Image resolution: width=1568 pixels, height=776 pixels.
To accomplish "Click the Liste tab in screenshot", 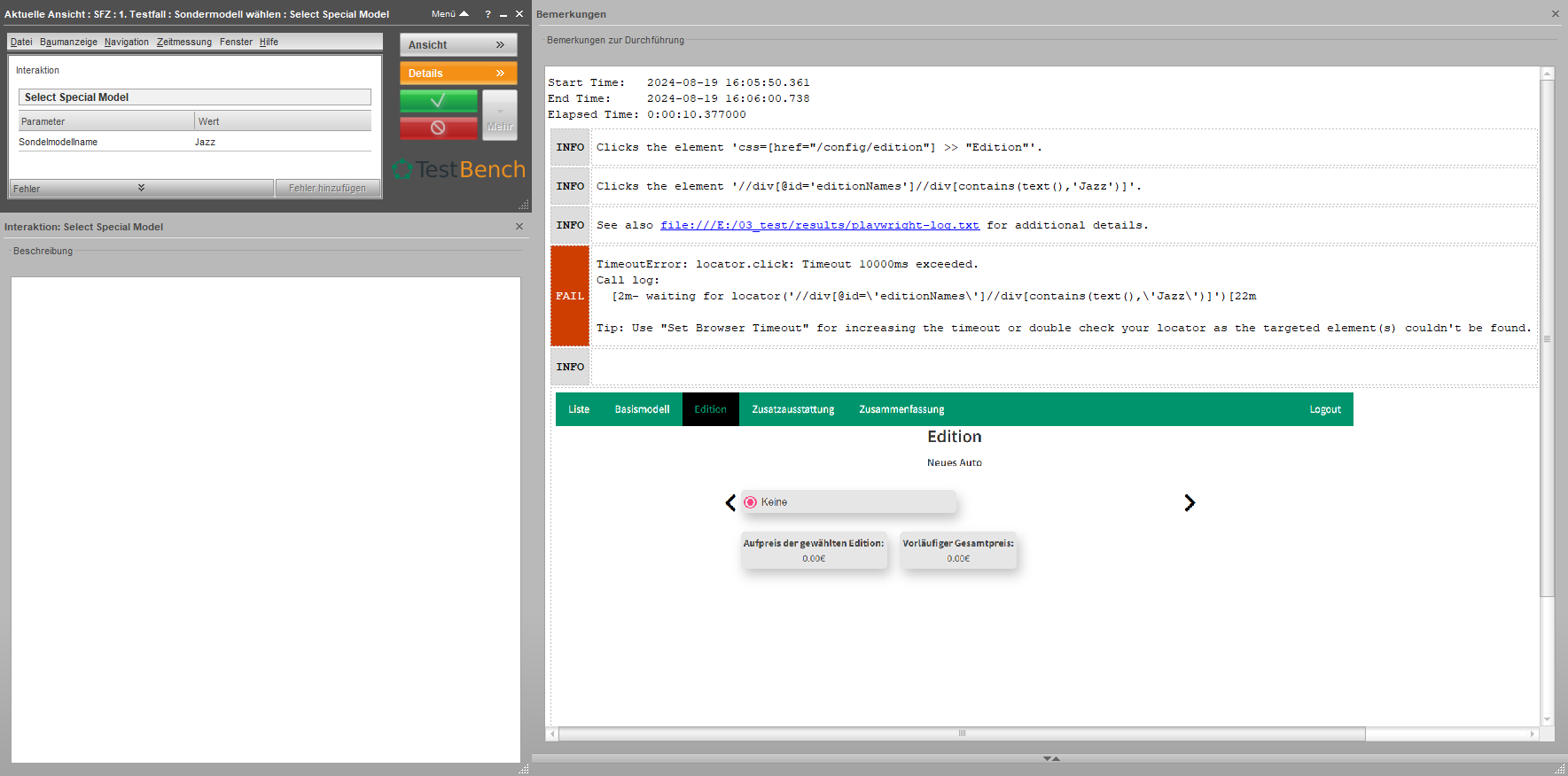I will [x=579, y=409].
